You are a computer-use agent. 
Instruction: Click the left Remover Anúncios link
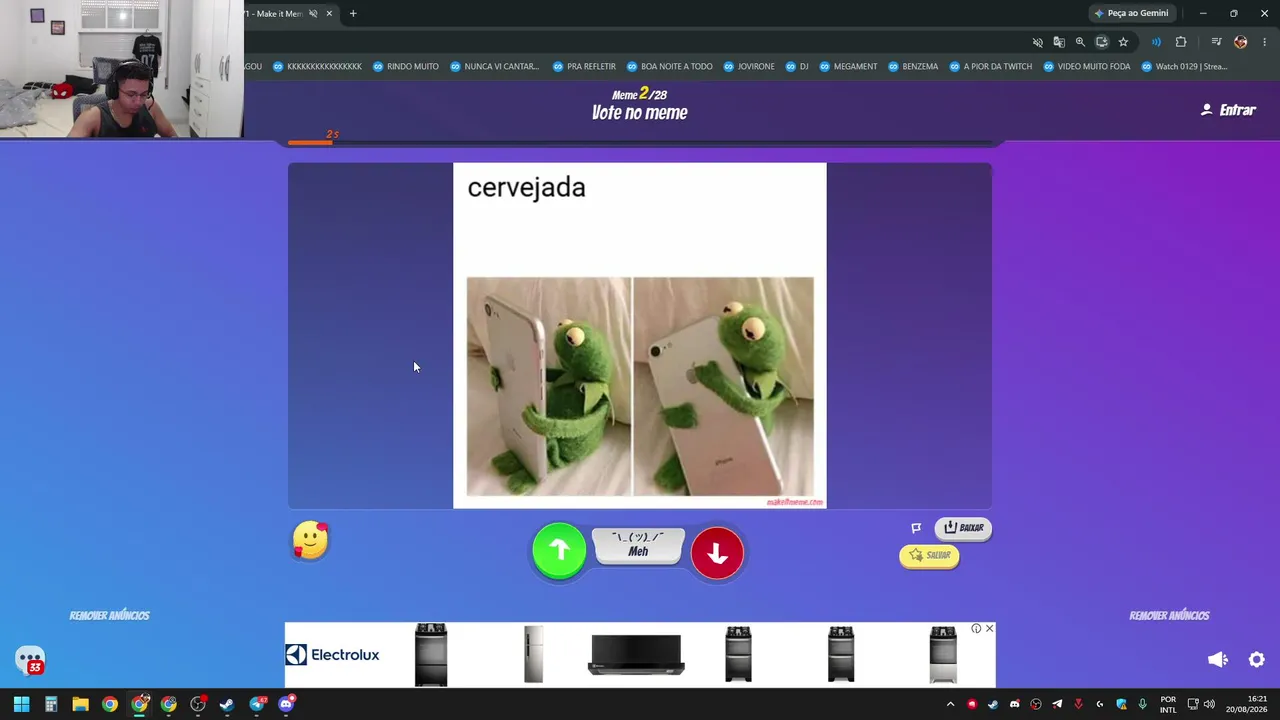[109, 616]
